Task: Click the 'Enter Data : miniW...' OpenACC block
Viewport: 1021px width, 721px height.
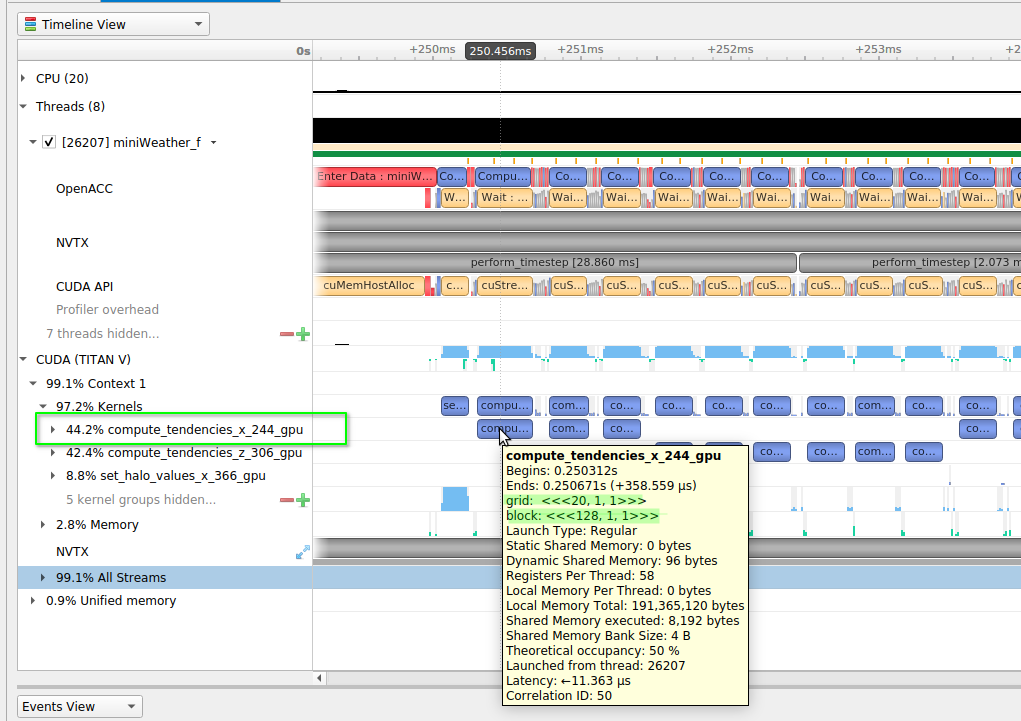Action: coord(375,177)
